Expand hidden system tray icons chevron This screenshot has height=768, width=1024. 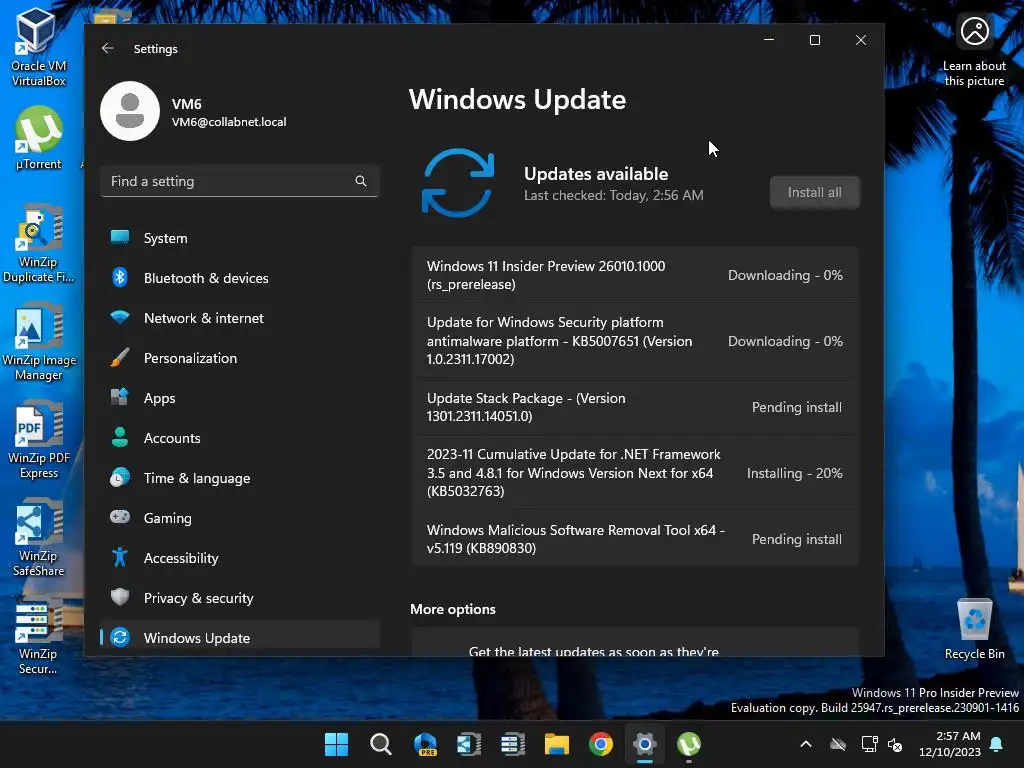806,744
